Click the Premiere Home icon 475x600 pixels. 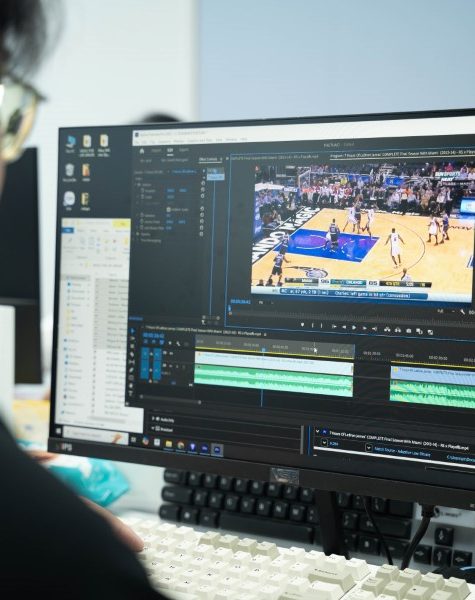(x=142, y=151)
